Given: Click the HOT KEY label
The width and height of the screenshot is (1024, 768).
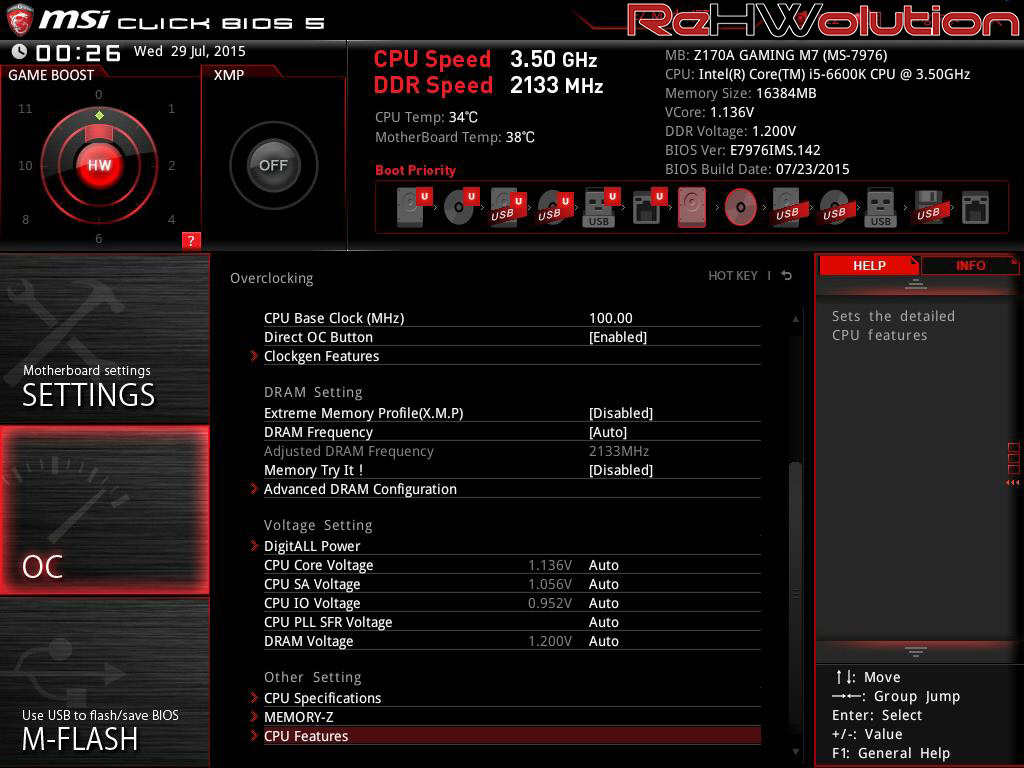Looking at the screenshot, I should (x=733, y=276).
